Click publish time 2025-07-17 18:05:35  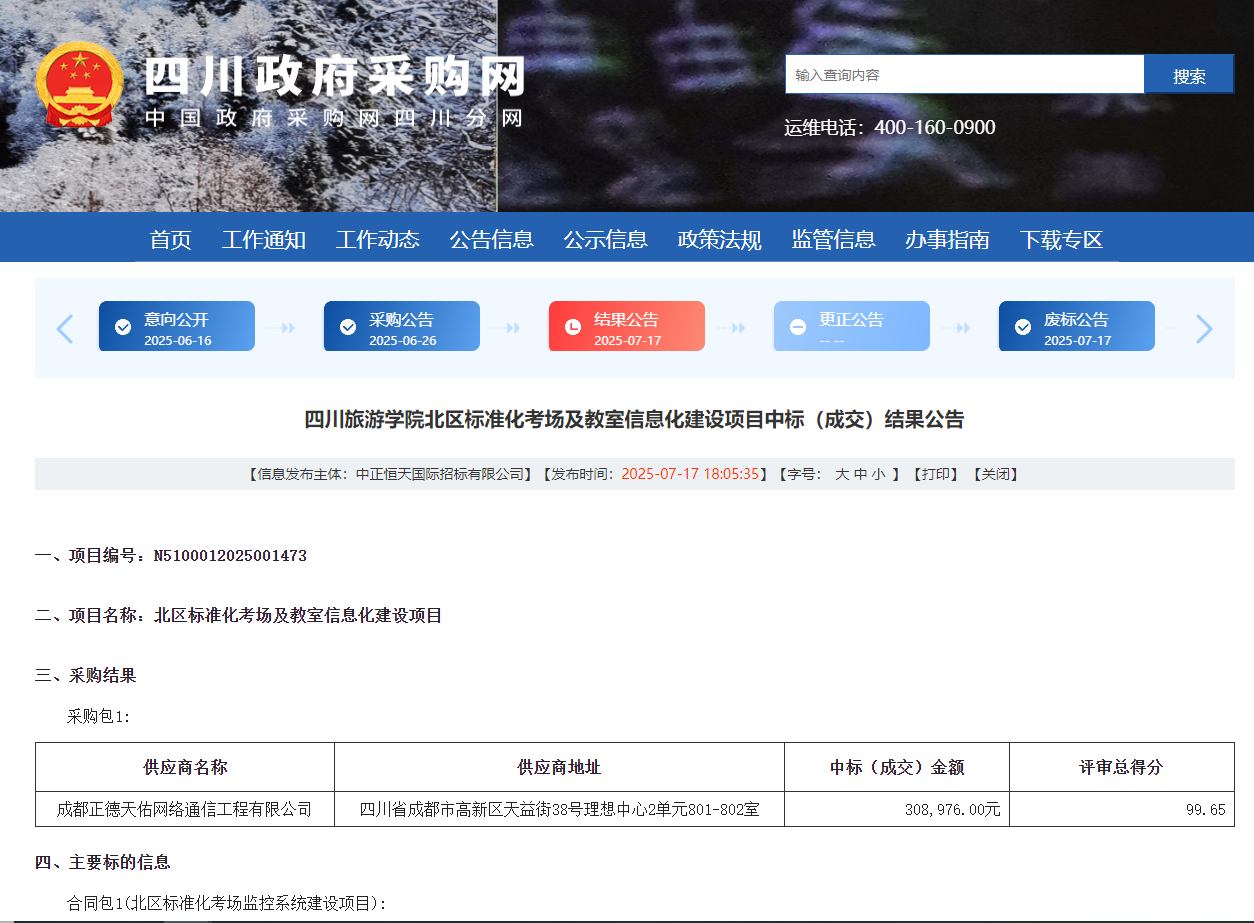click(x=690, y=474)
